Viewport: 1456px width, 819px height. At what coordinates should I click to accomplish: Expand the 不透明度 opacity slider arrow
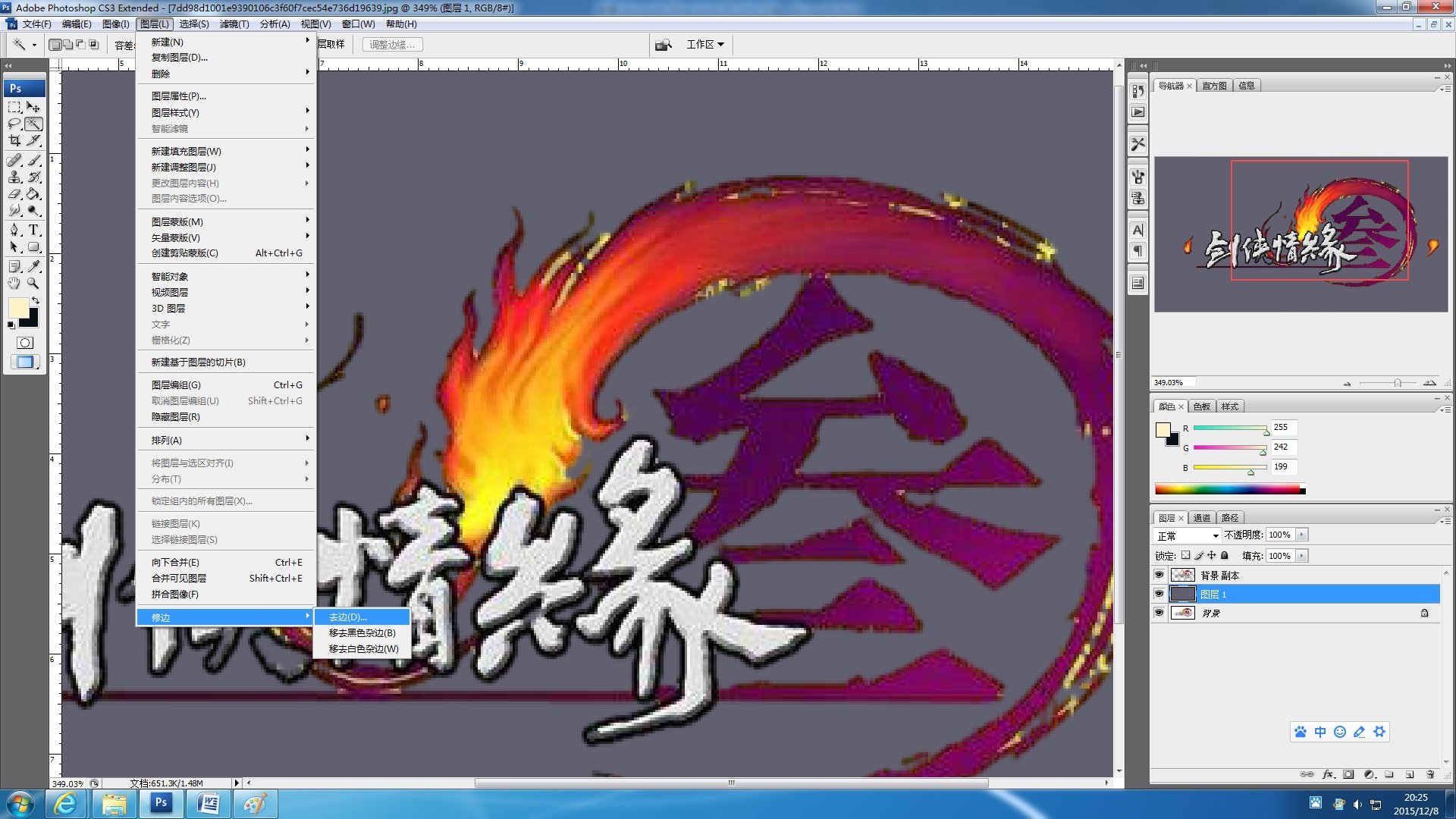[1301, 535]
